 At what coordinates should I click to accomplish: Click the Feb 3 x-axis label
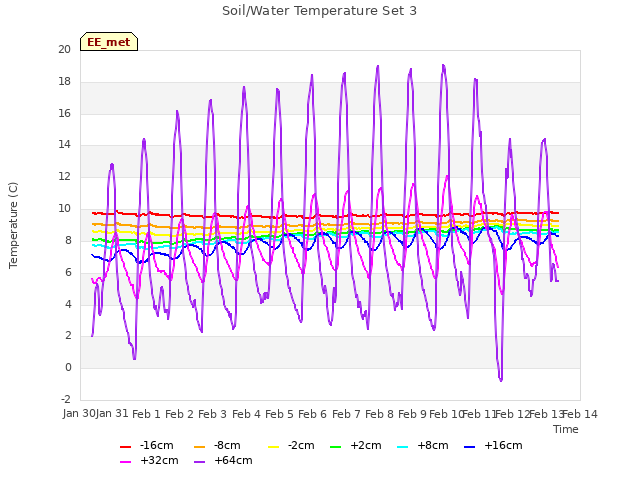coord(212,414)
